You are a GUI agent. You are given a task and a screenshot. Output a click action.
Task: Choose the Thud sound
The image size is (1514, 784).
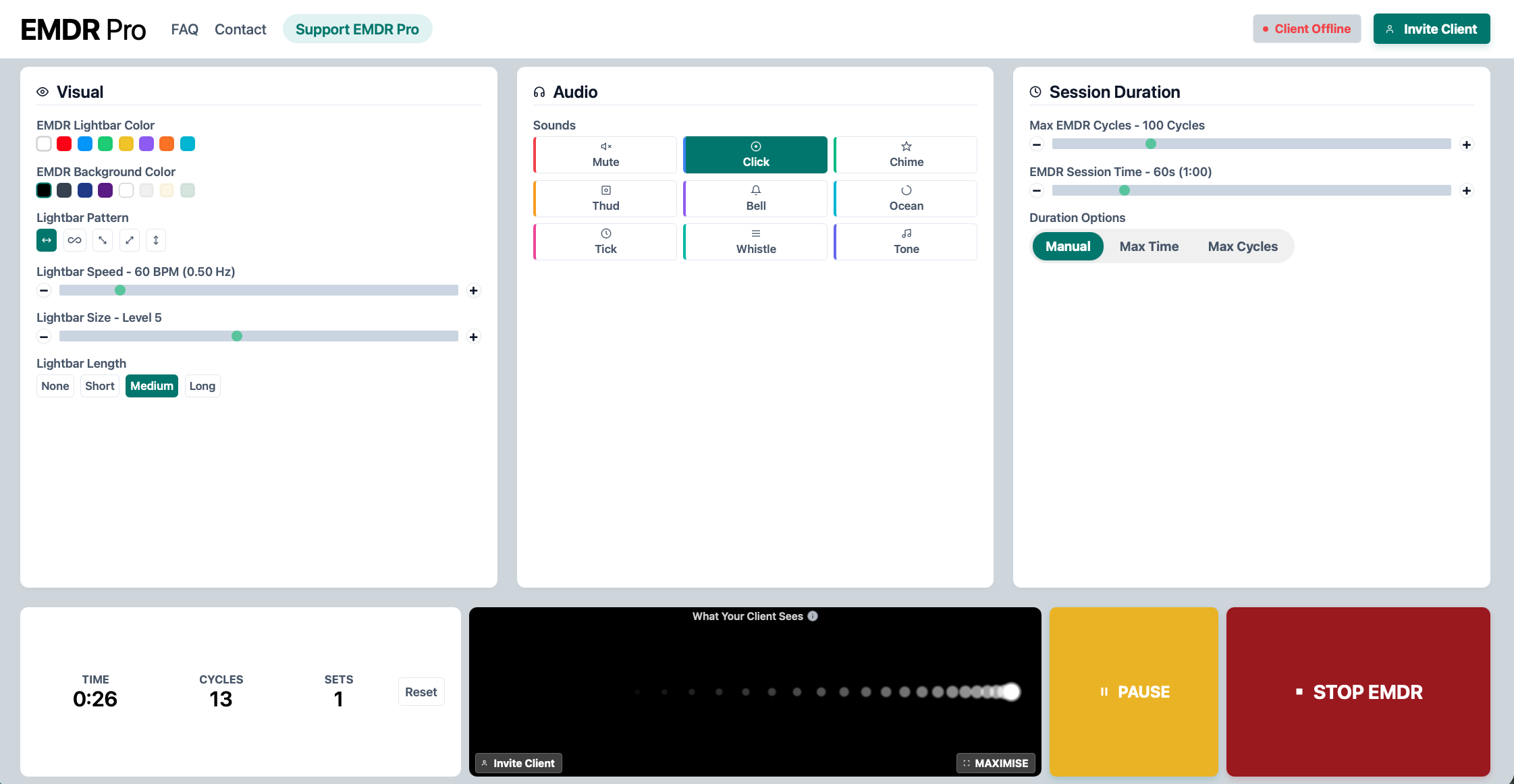(605, 198)
